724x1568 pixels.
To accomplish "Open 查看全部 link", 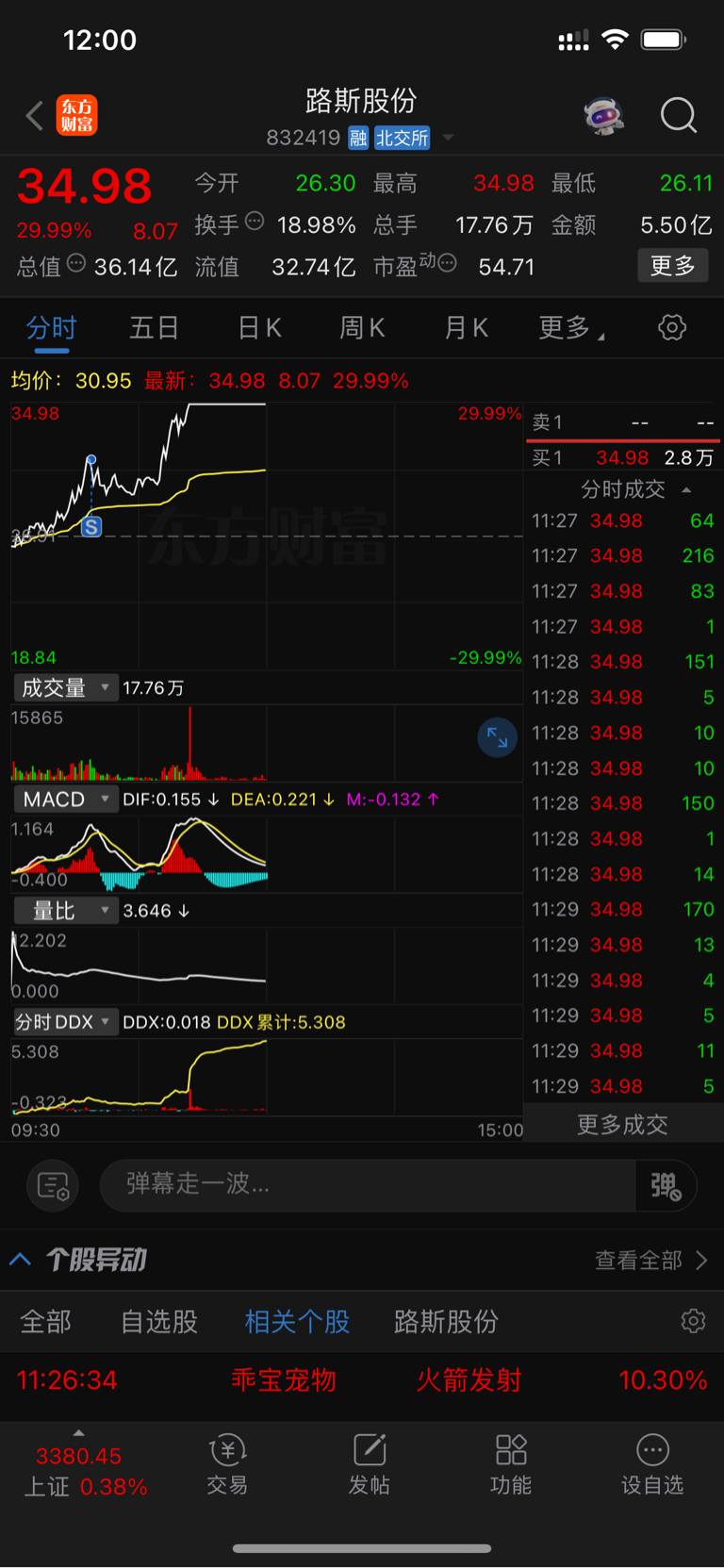I will pyautogui.click(x=651, y=1261).
